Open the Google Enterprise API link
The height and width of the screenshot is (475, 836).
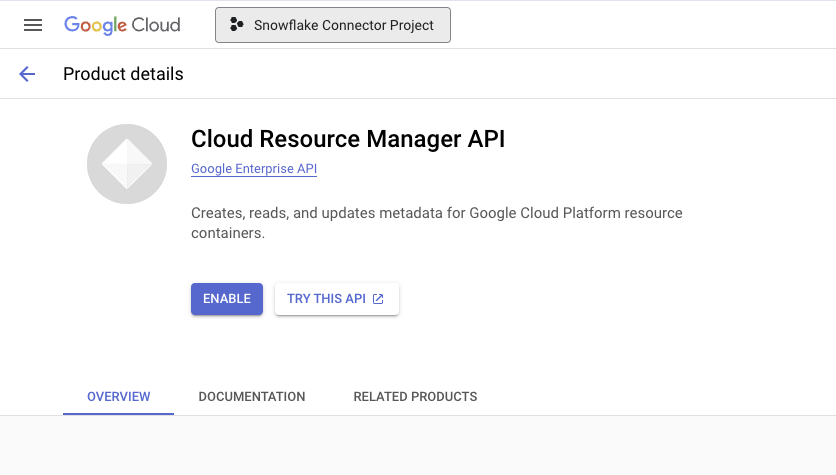254,169
